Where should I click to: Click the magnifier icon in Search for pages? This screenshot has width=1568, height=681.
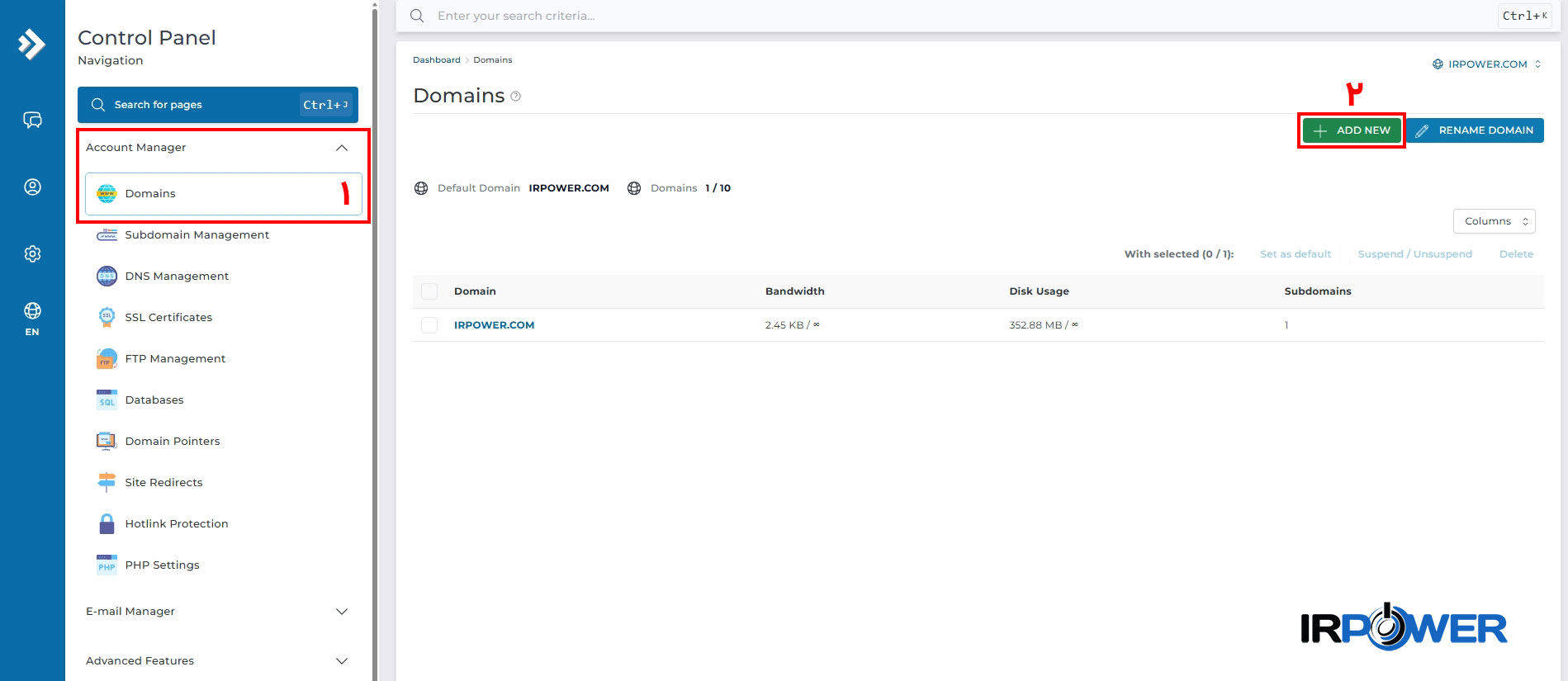(98, 105)
